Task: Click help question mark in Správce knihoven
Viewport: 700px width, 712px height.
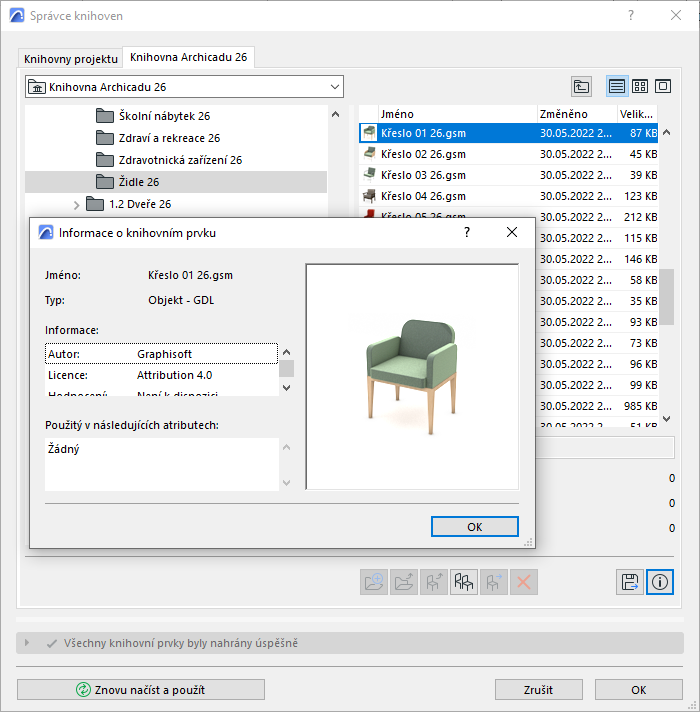Action: click(x=631, y=15)
